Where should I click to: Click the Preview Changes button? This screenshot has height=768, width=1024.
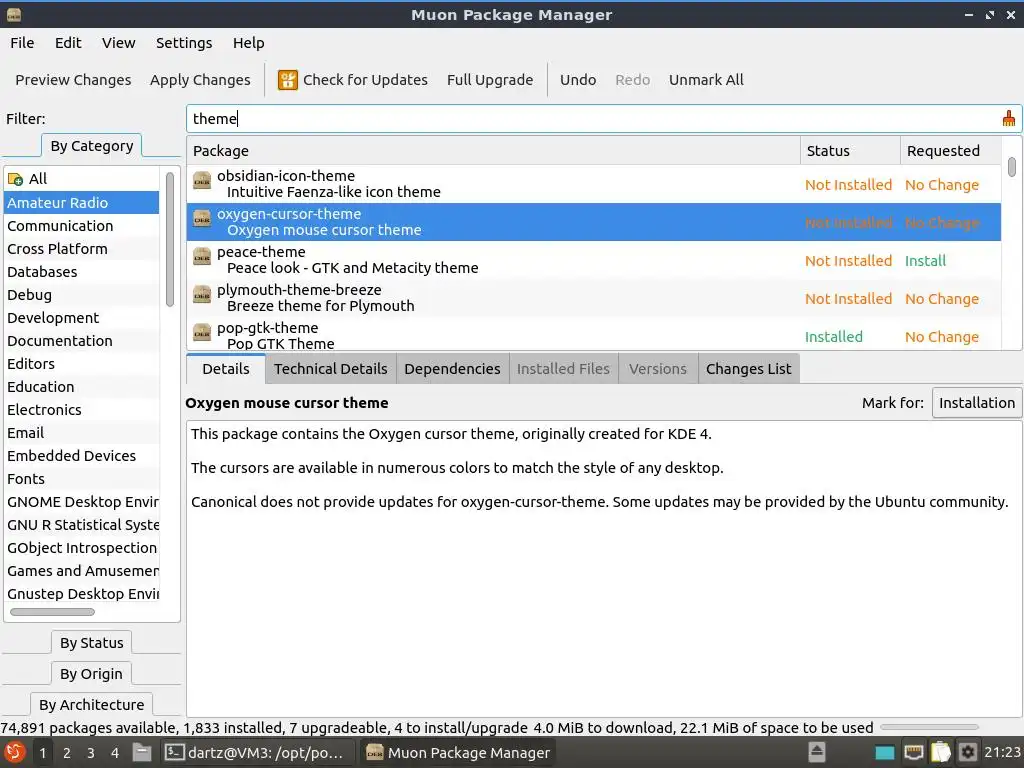click(73, 80)
